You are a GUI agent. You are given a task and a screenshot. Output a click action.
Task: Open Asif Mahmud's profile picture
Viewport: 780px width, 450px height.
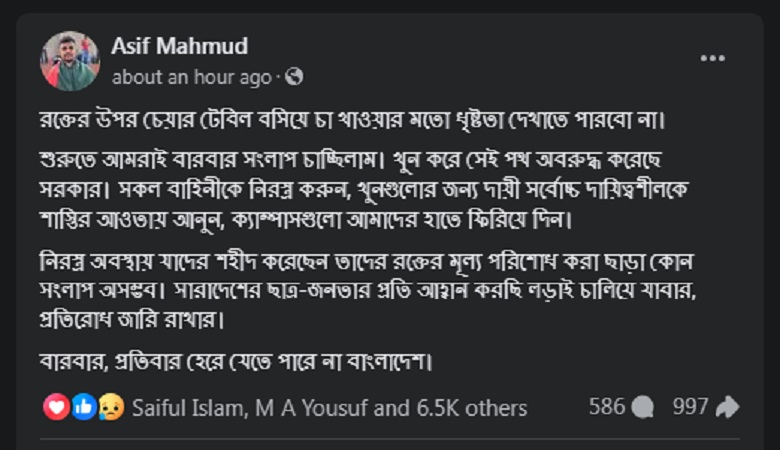(70, 61)
